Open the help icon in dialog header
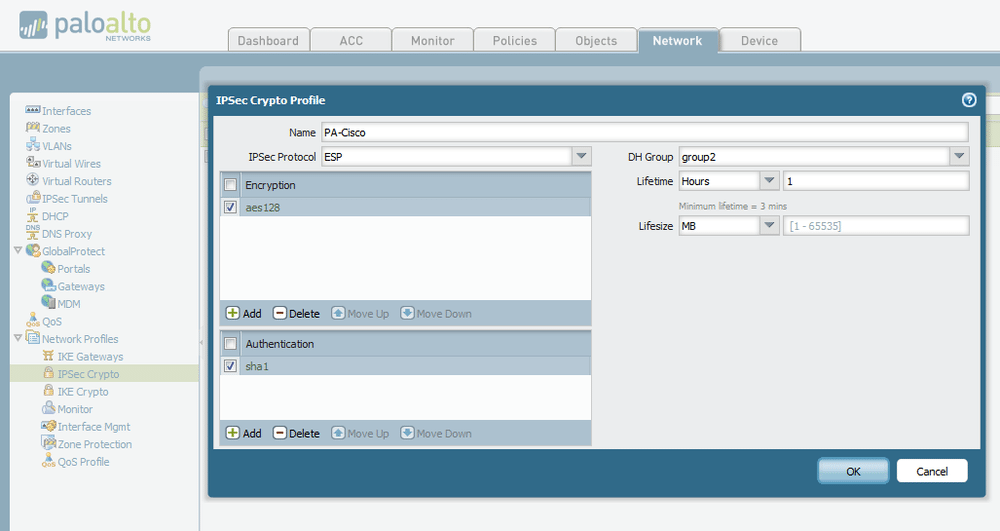 968,100
